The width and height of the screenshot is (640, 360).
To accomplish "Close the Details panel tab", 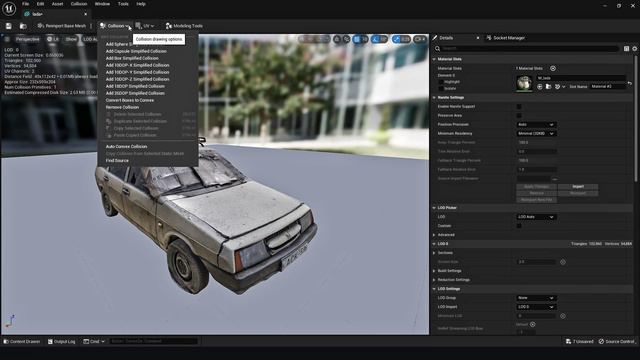I will (x=478, y=38).
